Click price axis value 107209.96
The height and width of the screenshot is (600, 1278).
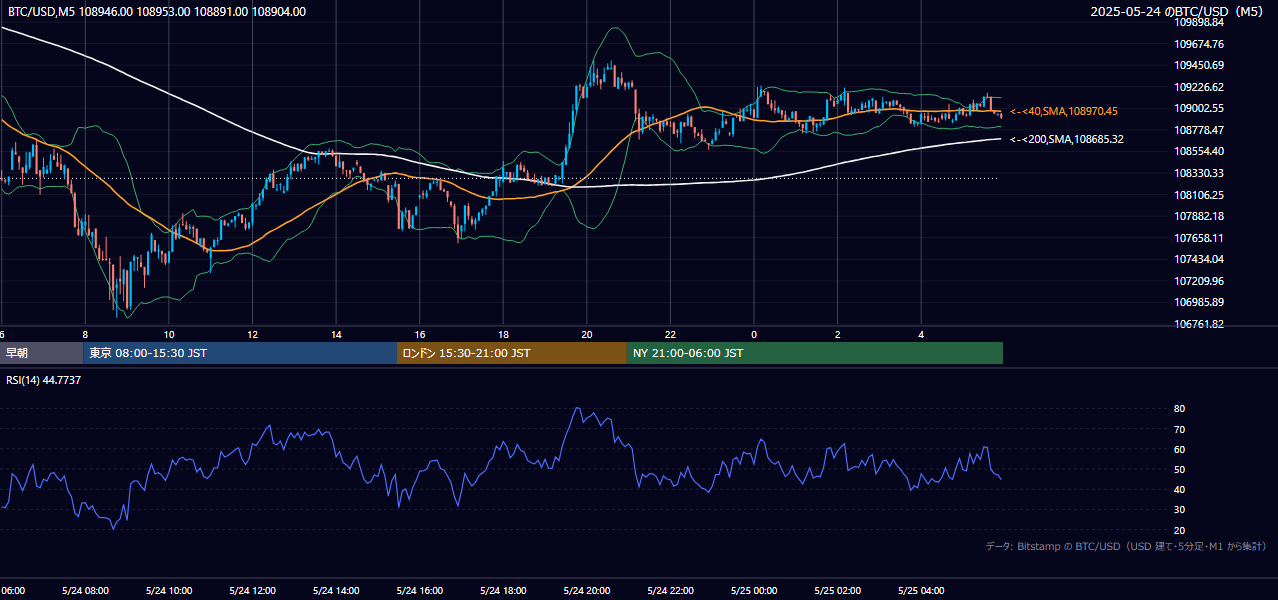pos(1199,281)
